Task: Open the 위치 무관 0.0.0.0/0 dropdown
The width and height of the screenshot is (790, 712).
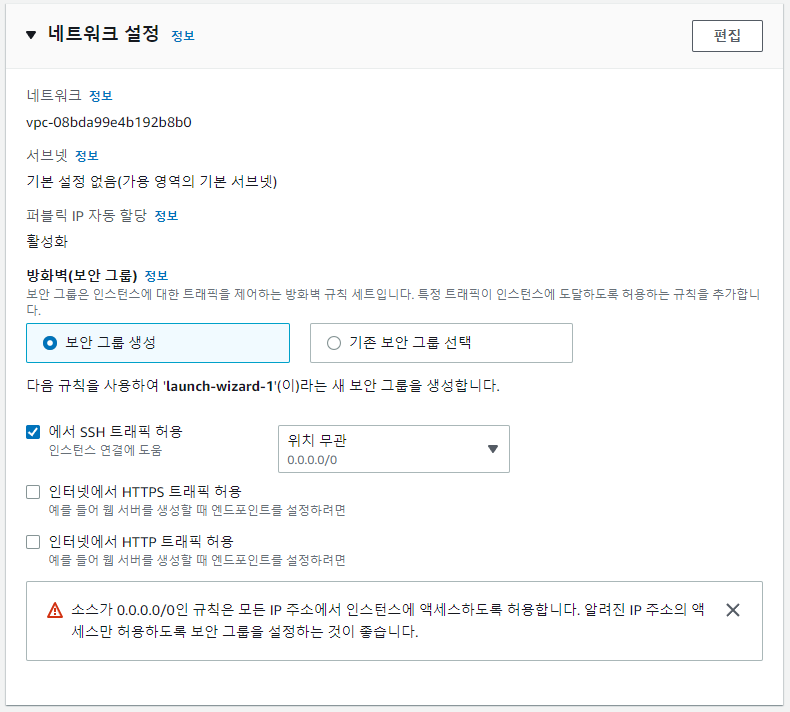Action: [393, 449]
